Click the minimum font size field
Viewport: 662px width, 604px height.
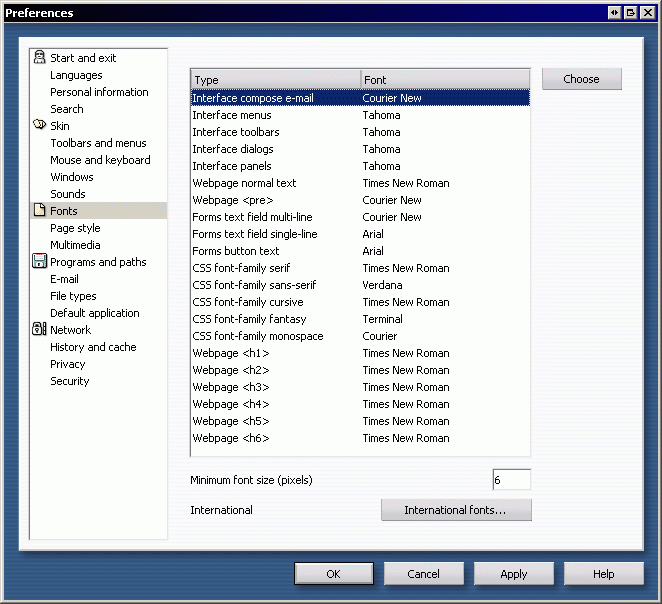click(510, 480)
